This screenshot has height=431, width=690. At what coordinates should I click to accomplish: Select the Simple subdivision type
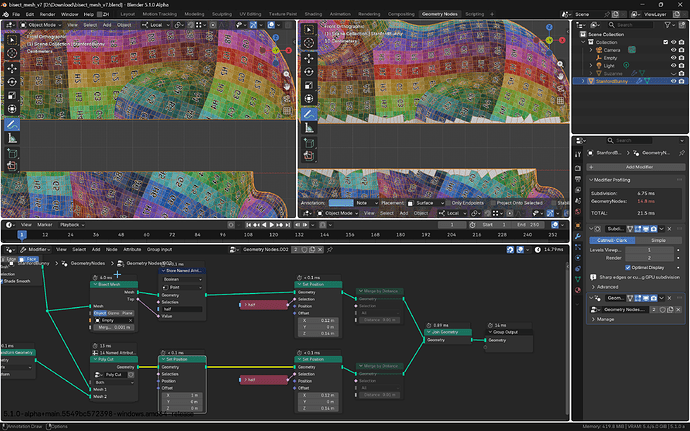coord(658,240)
